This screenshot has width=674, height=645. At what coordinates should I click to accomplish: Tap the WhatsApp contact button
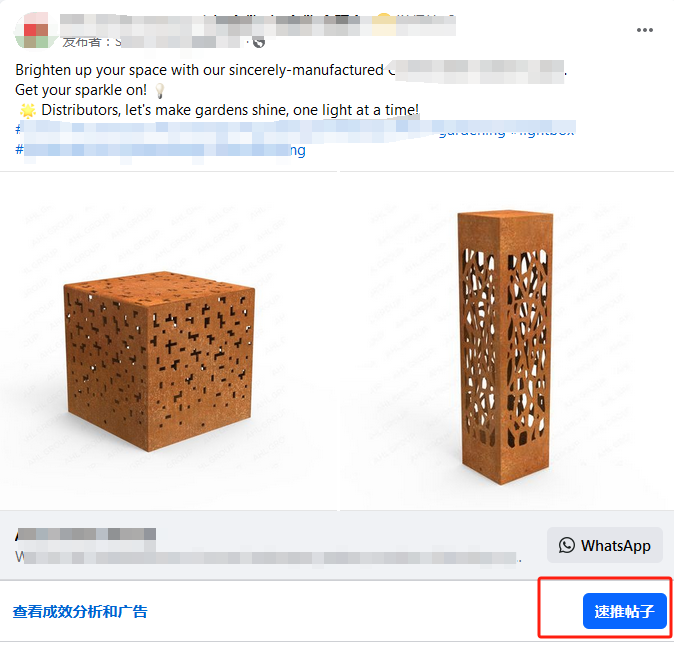[x=604, y=545]
